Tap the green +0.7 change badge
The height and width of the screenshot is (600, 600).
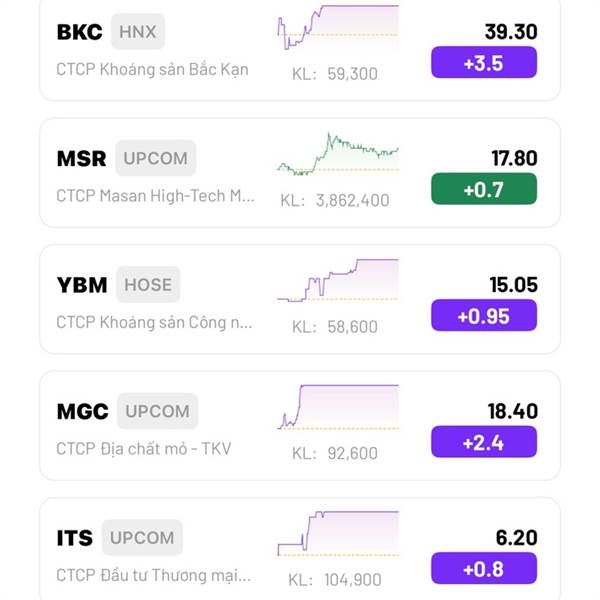(484, 189)
